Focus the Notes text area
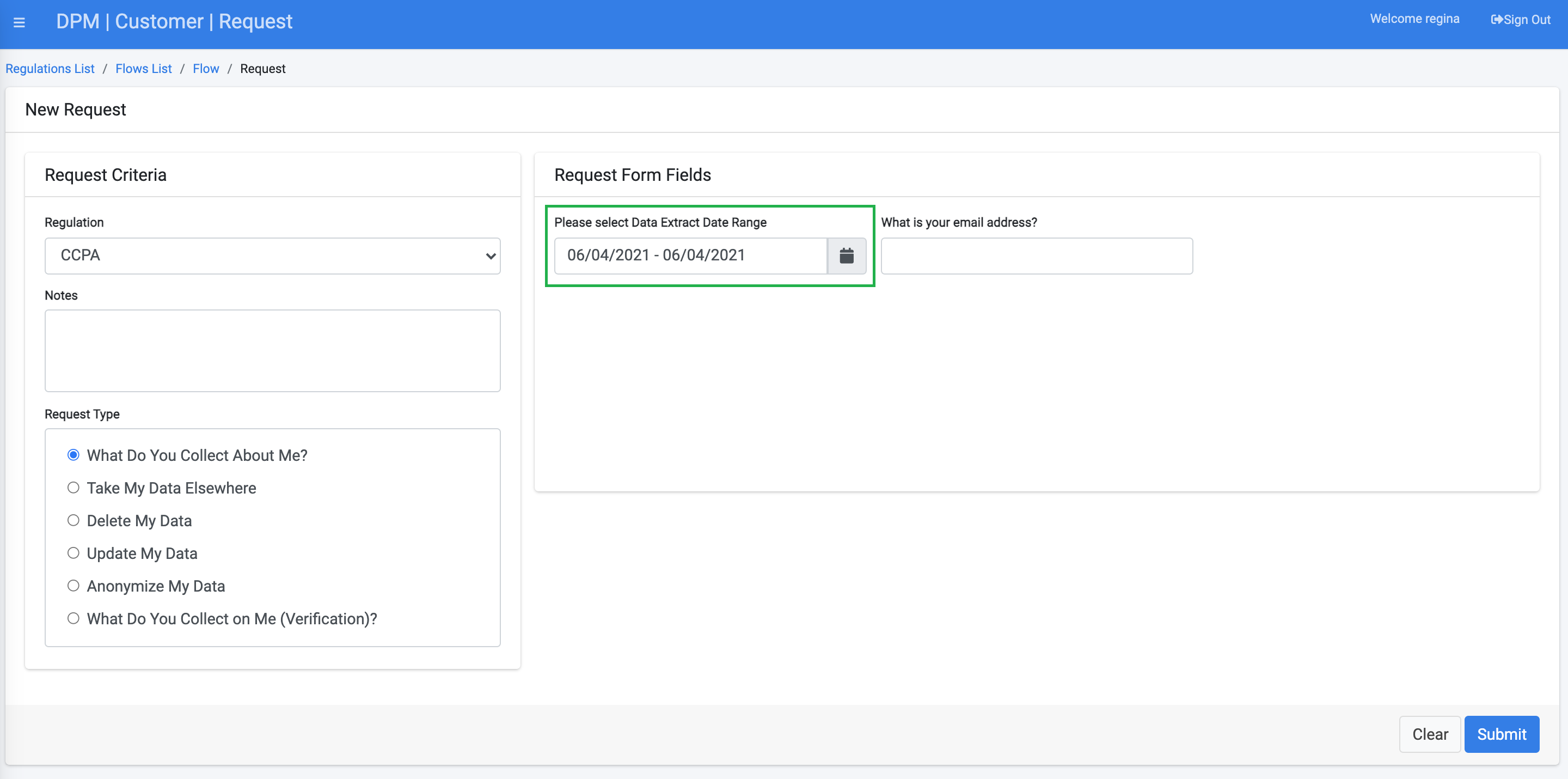Image resolution: width=1568 pixels, height=779 pixels. click(x=273, y=351)
